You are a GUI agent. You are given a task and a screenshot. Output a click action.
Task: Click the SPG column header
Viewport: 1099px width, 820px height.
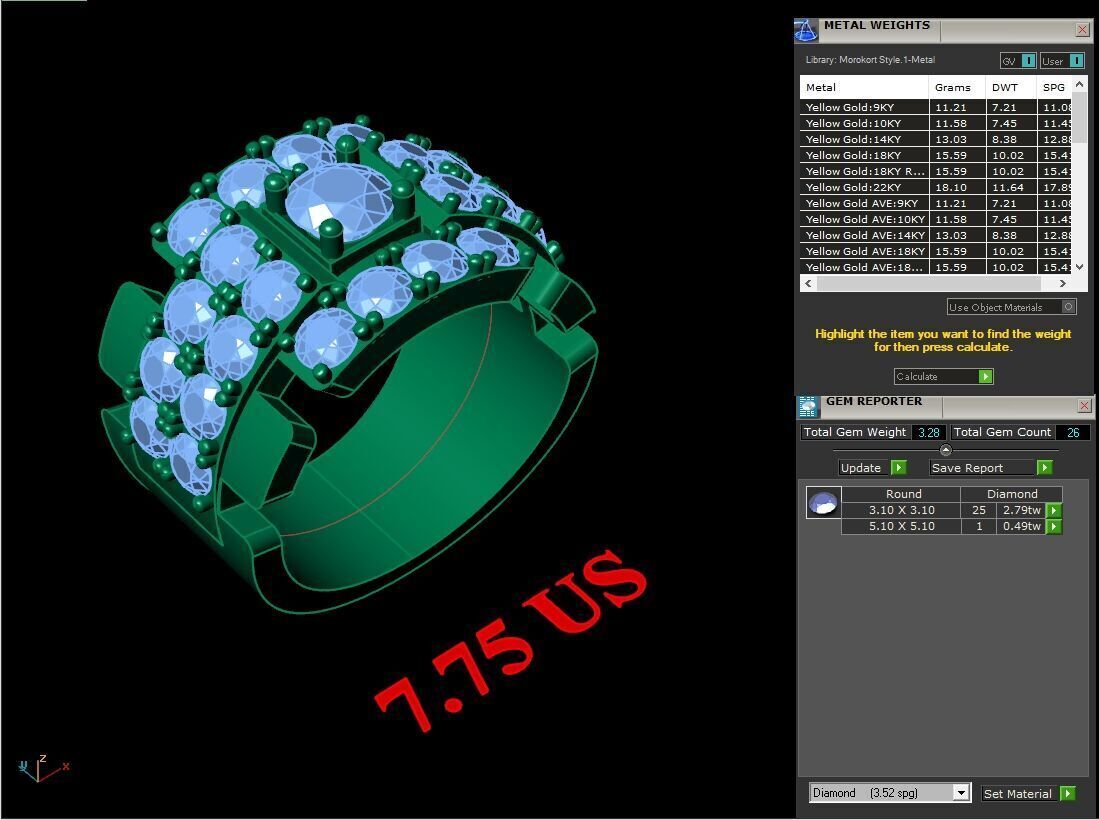pyautogui.click(x=1054, y=88)
